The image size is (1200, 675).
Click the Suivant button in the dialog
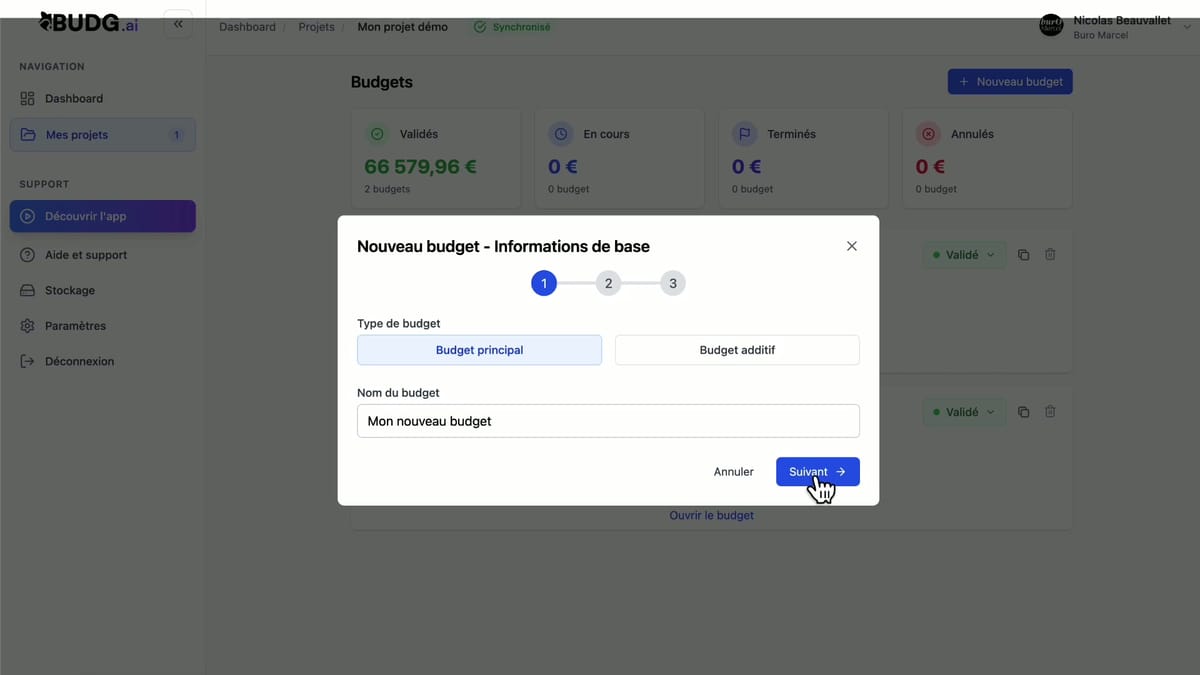coord(817,471)
